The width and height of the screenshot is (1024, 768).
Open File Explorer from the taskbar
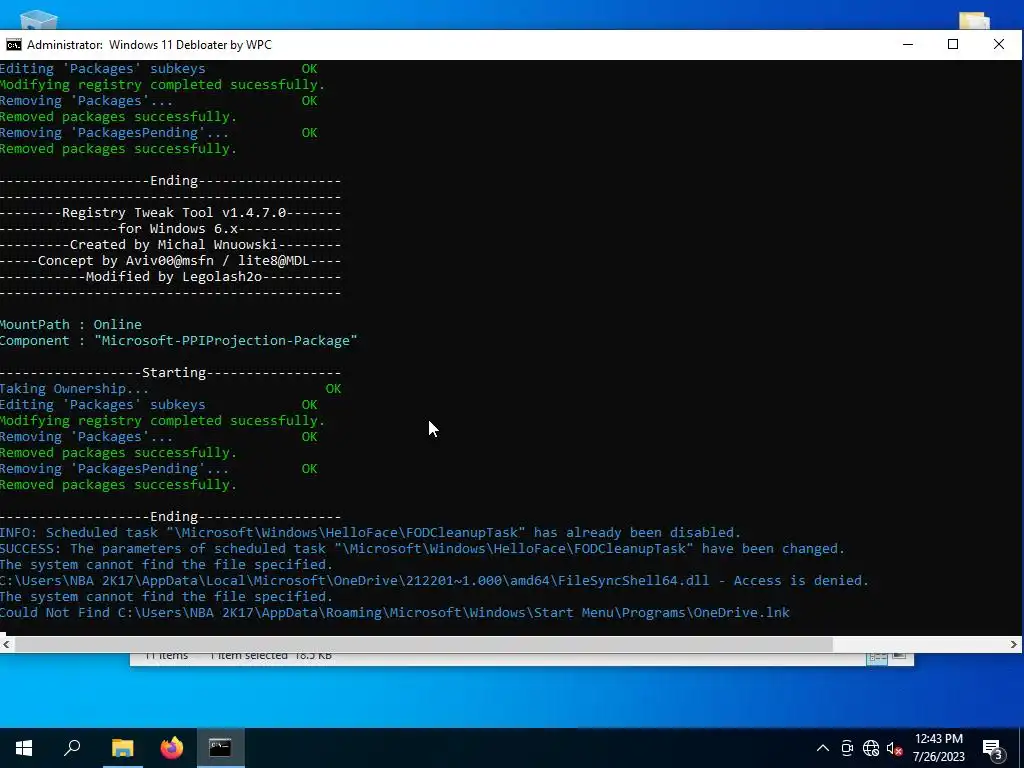pyautogui.click(x=122, y=748)
